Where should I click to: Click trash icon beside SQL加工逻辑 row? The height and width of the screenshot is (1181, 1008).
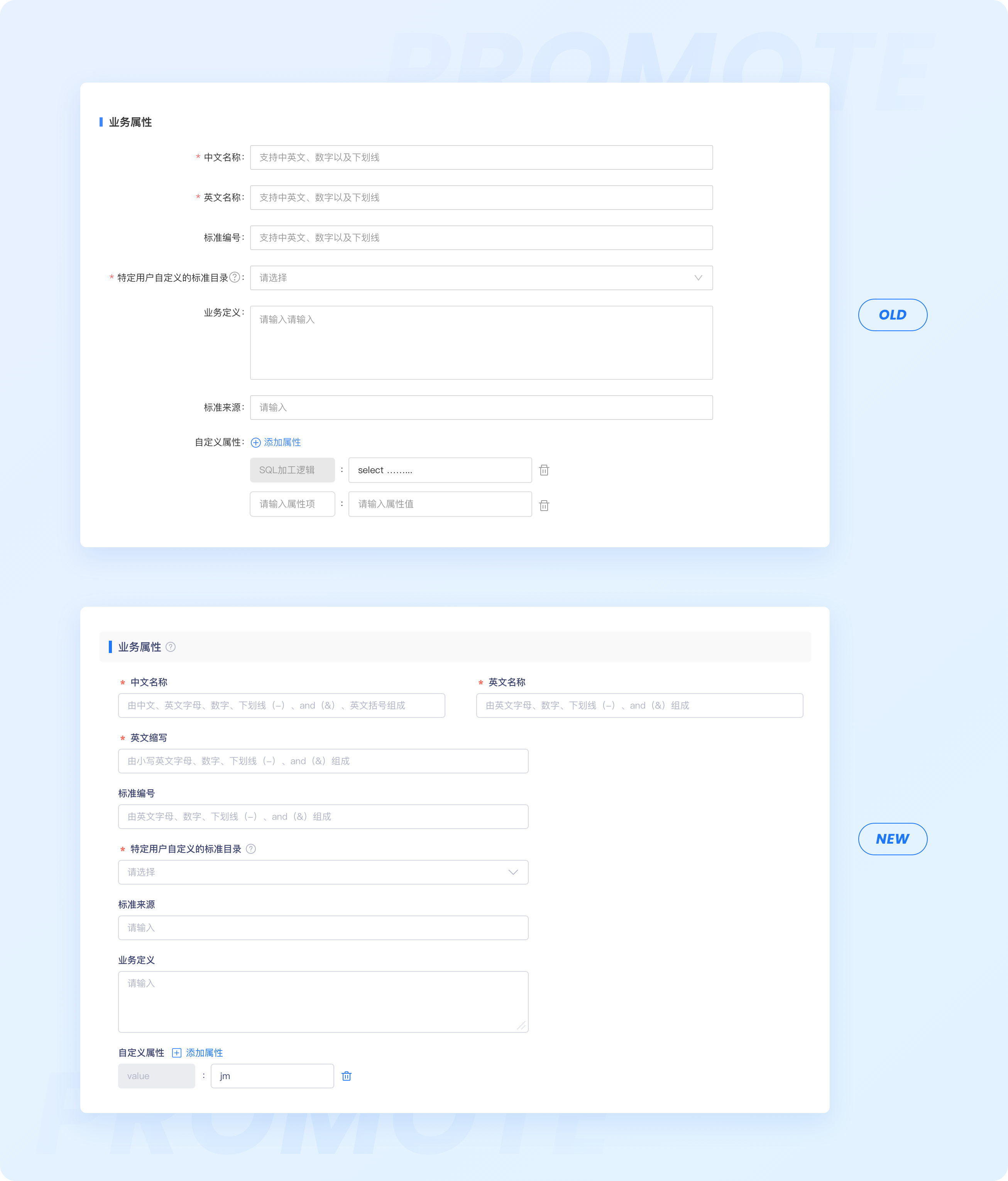coord(544,470)
